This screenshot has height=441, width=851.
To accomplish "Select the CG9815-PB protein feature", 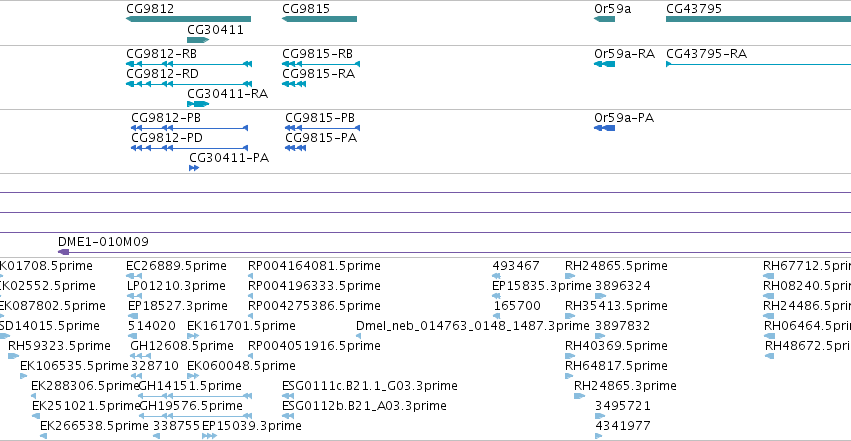I will click(322, 128).
